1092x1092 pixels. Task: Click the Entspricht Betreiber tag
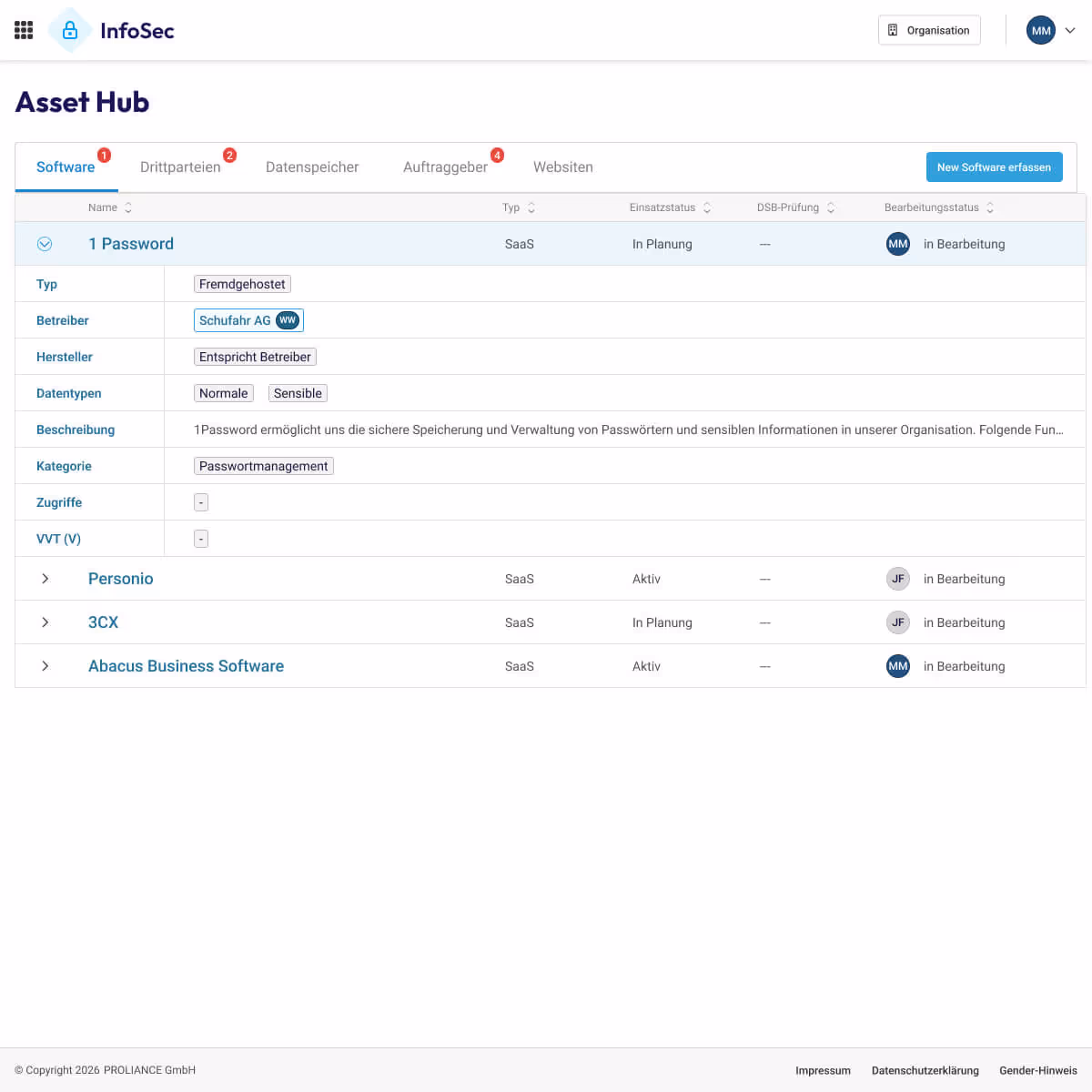click(255, 357)
